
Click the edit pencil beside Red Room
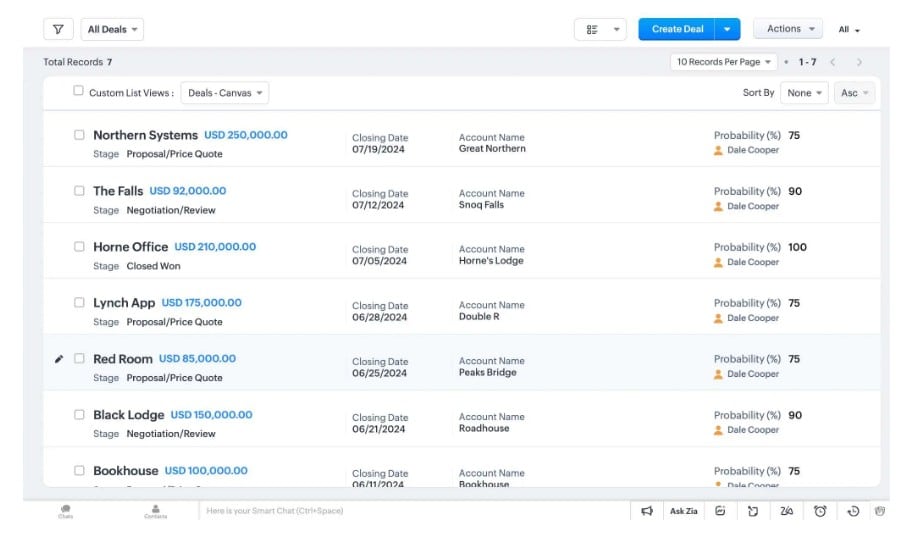(59, 359)
